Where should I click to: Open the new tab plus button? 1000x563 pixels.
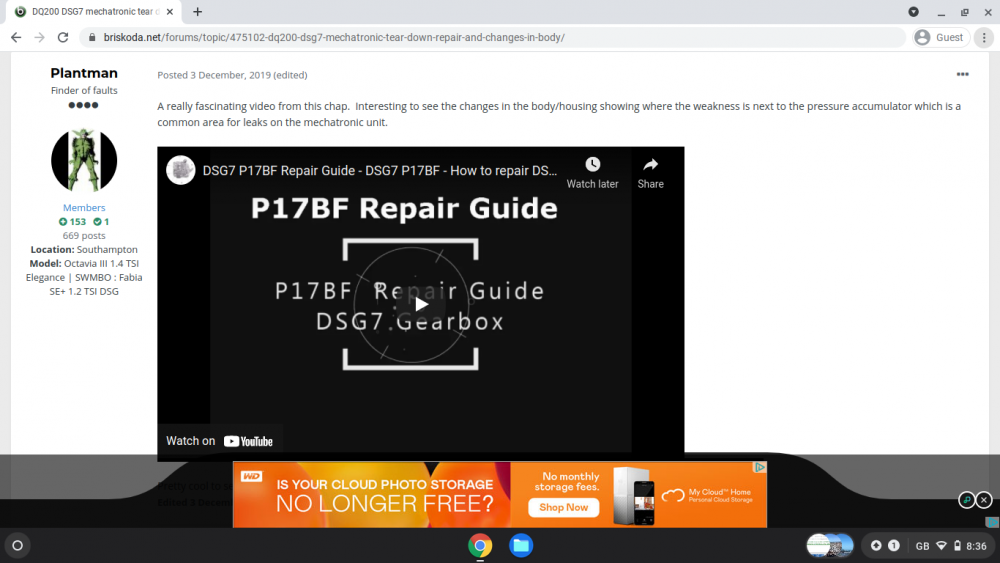point(198,11)
